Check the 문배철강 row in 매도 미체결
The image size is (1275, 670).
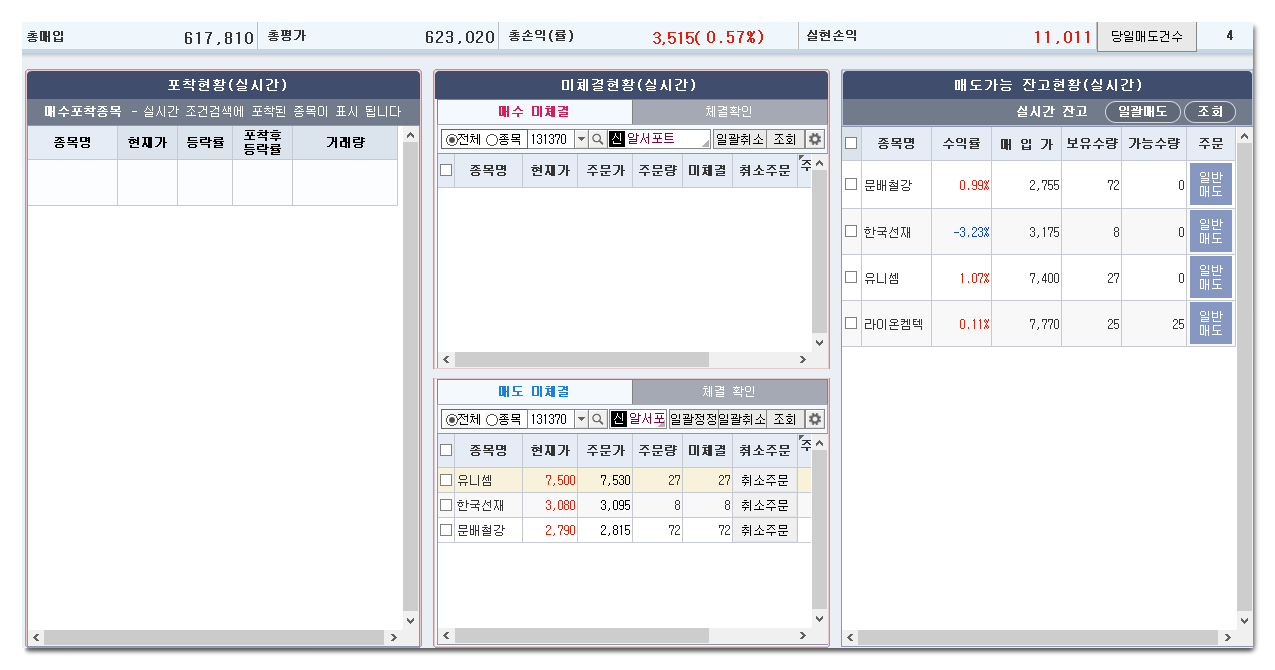tap(446, 530)
